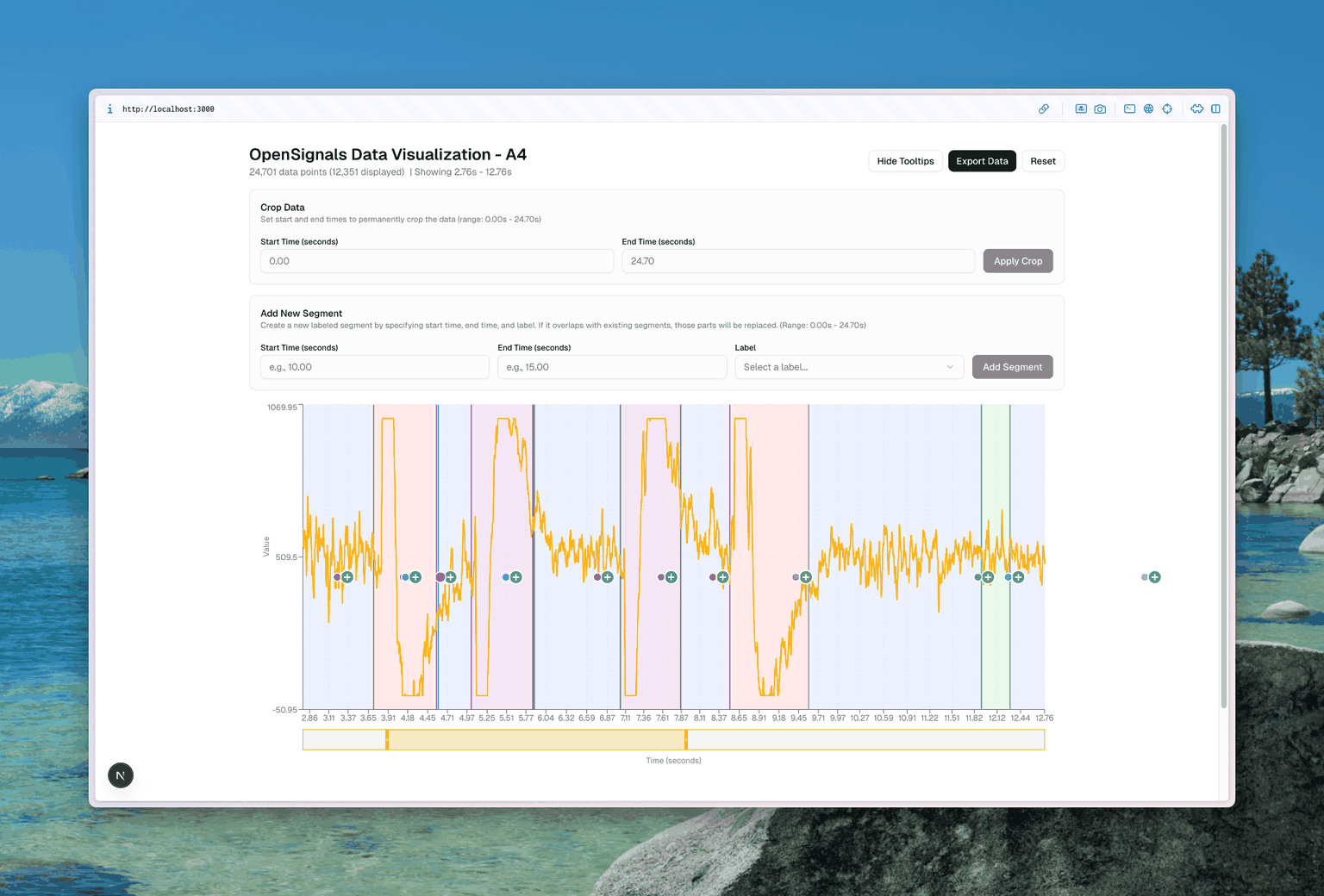Viewport: 1324px width, 896px height.
Task: Click the globe icon in browser toolbar
Action: [1148, 109]
